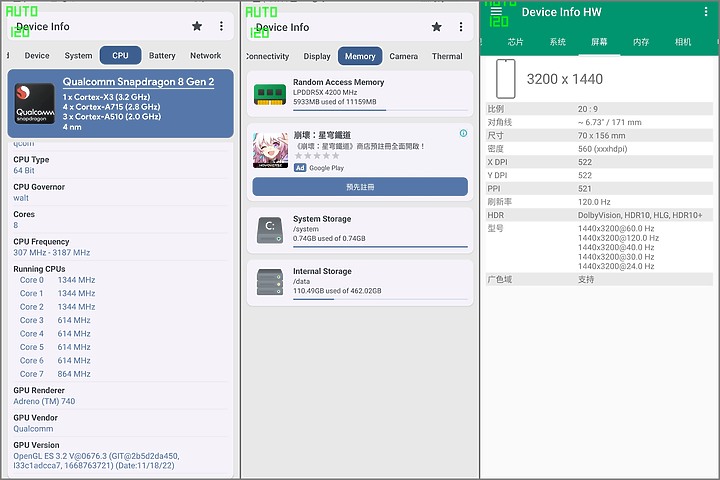Image resolution: width=720 pixels, height=480 pixels.
Task: Tap GPU Vendor value Qualcomm
Action: [x=33, y=429]
